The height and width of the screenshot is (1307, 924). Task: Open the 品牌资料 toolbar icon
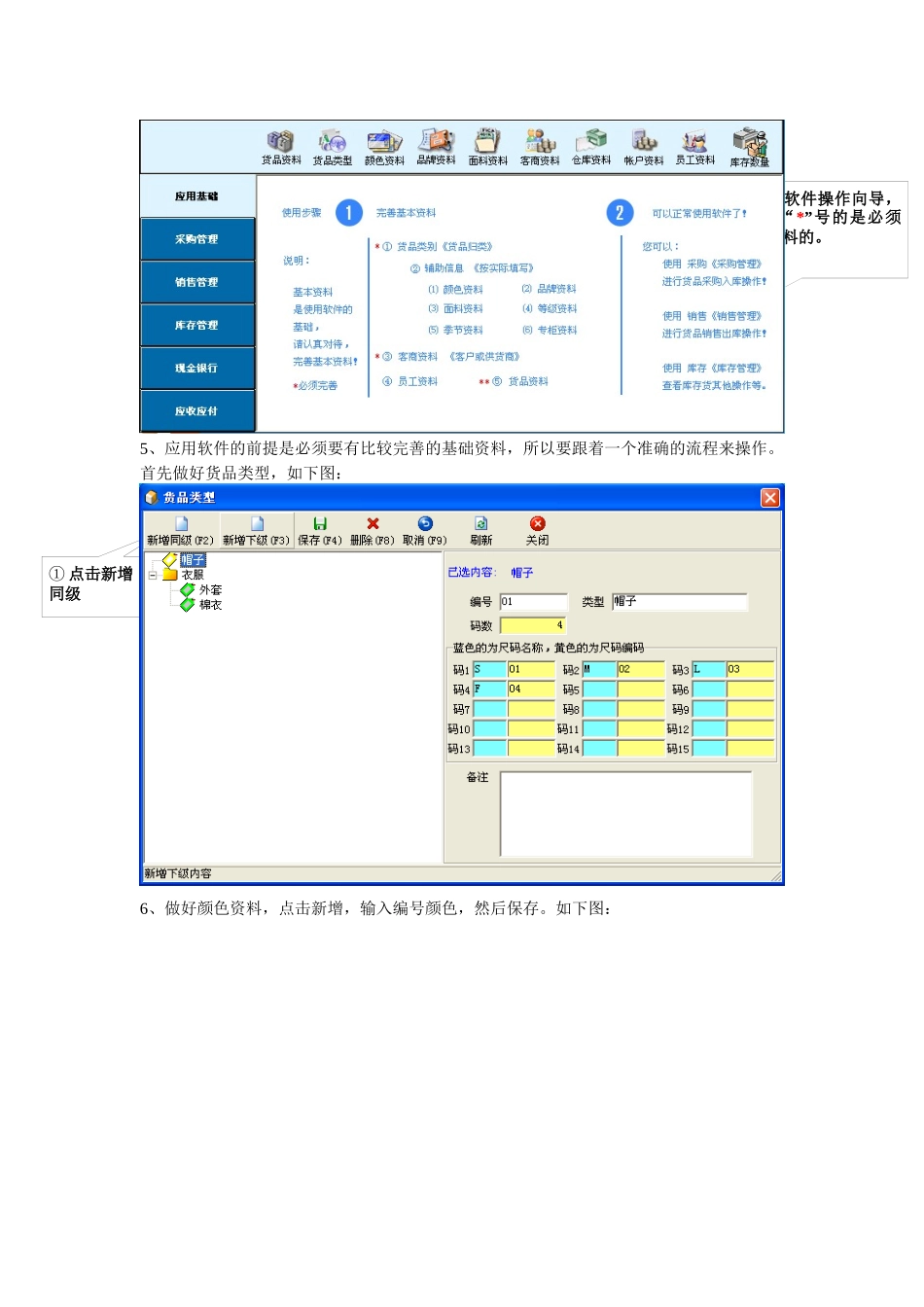436,147
